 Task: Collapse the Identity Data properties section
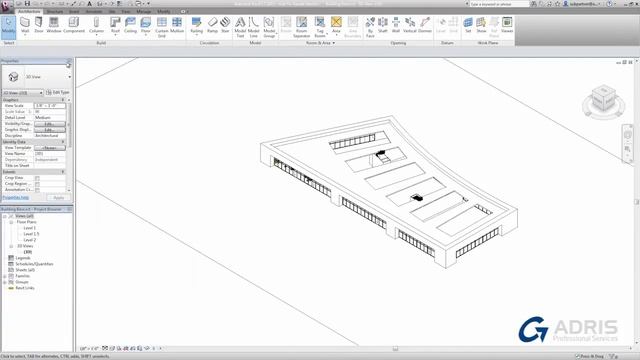[x=63, y=142]
